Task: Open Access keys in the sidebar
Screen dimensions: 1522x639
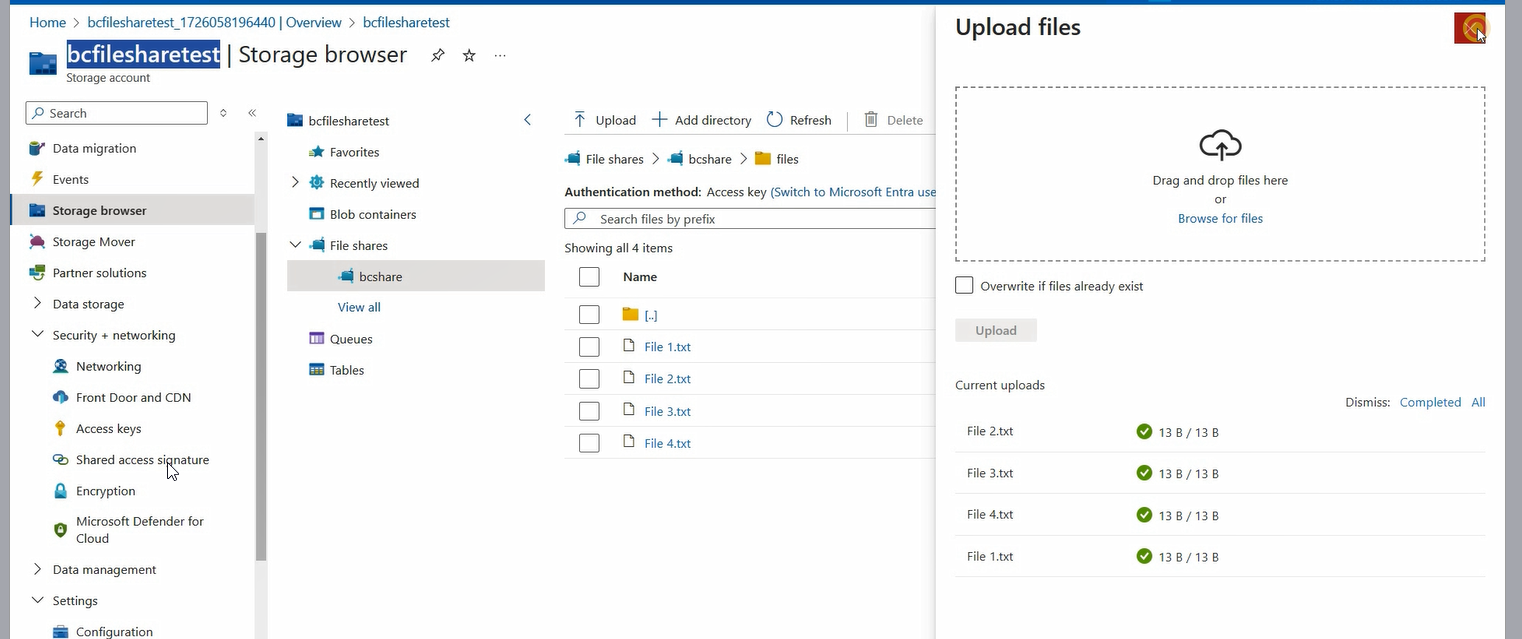Action: (x=108, y=429)
